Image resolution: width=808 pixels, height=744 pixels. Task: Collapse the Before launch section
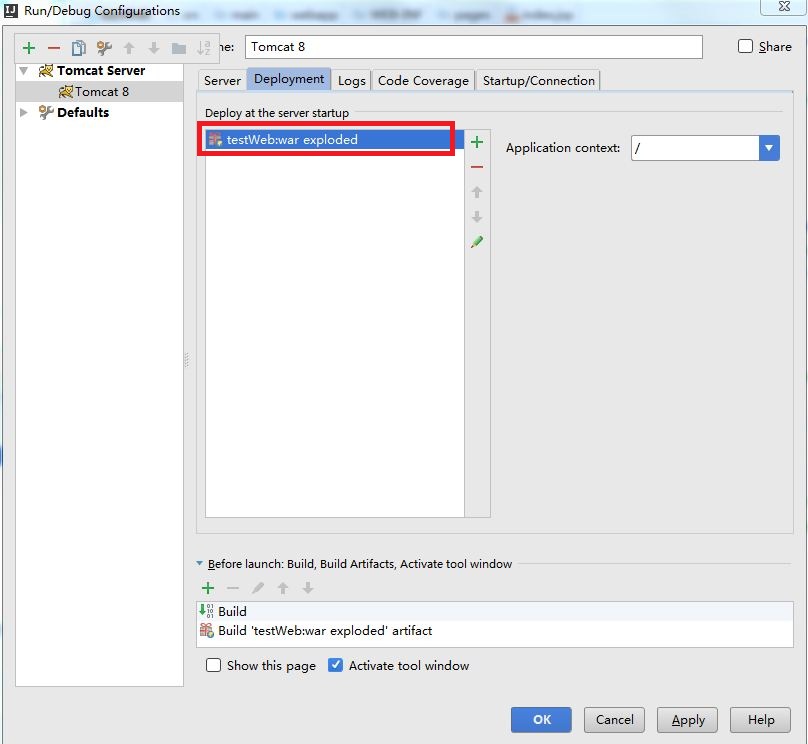click(x=199, y=564)
